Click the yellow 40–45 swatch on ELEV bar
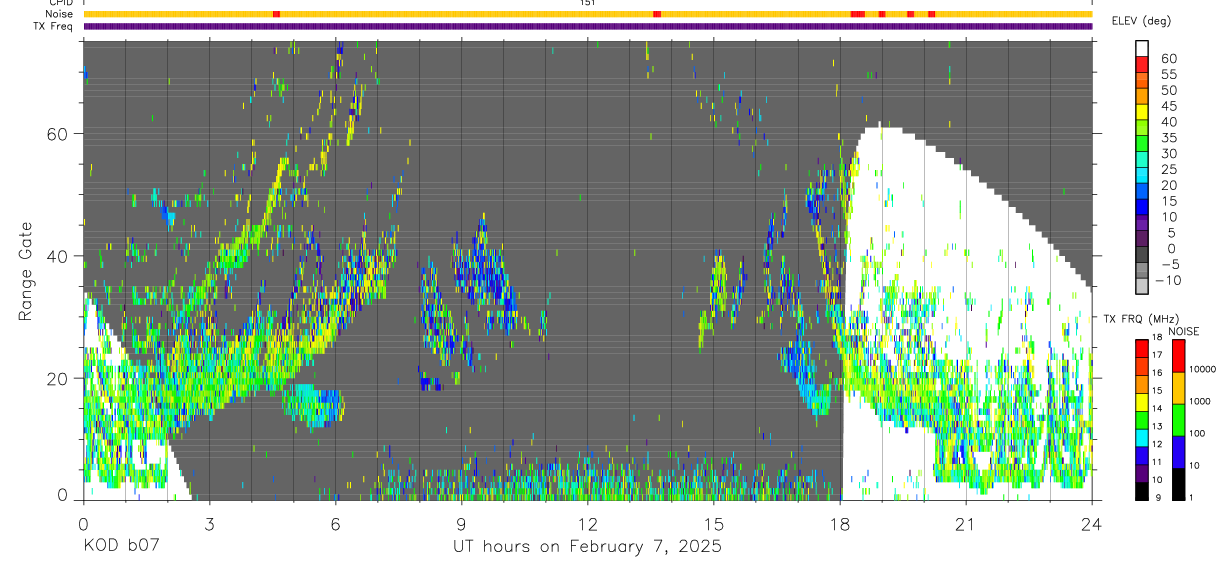 pos(1142,113)
